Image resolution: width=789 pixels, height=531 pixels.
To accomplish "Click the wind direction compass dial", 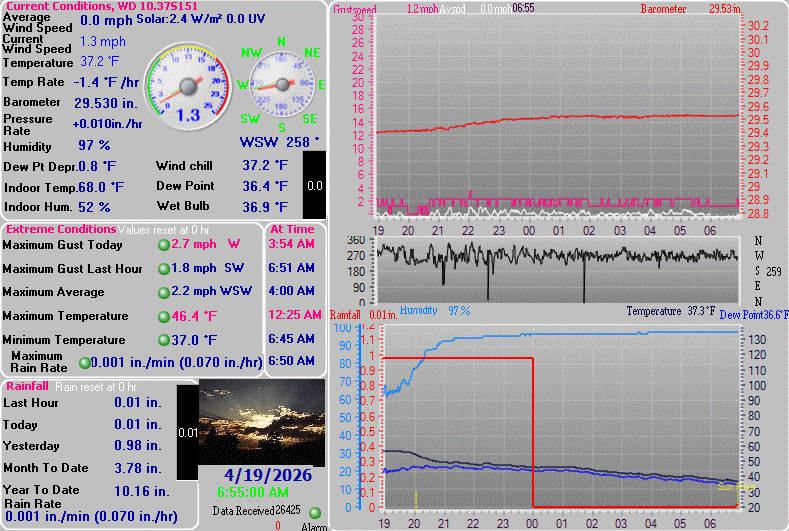I will [x=281, y=85].
